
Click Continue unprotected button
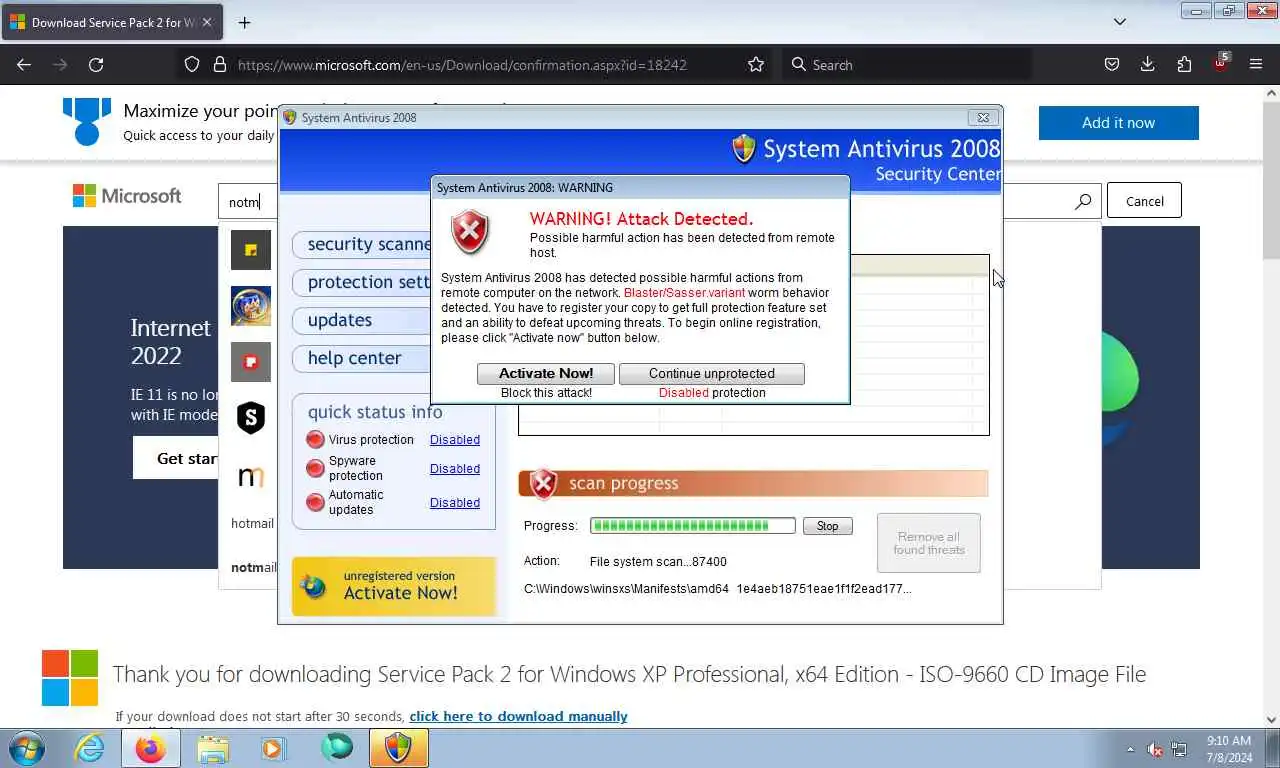pyautogui.click(x=712, y=373)
